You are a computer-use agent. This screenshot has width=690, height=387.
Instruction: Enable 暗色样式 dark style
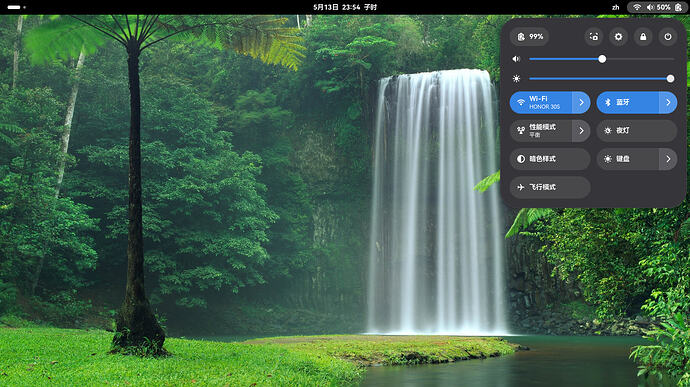click(x=550, y=159)
